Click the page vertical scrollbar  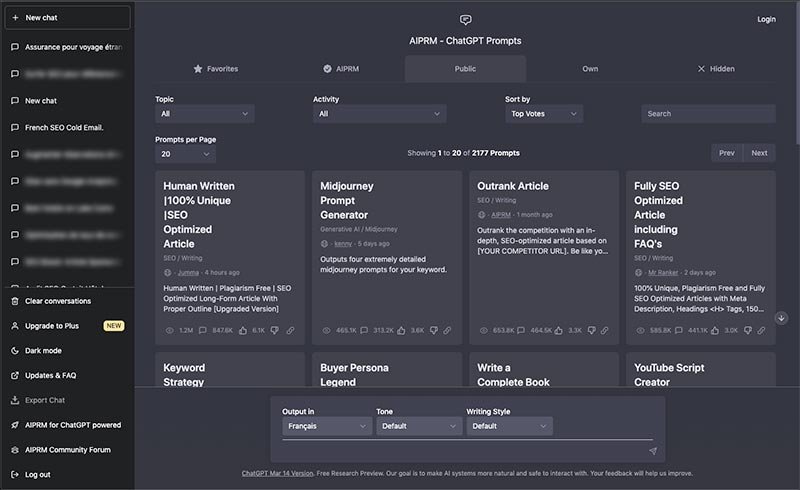point(797,71)
